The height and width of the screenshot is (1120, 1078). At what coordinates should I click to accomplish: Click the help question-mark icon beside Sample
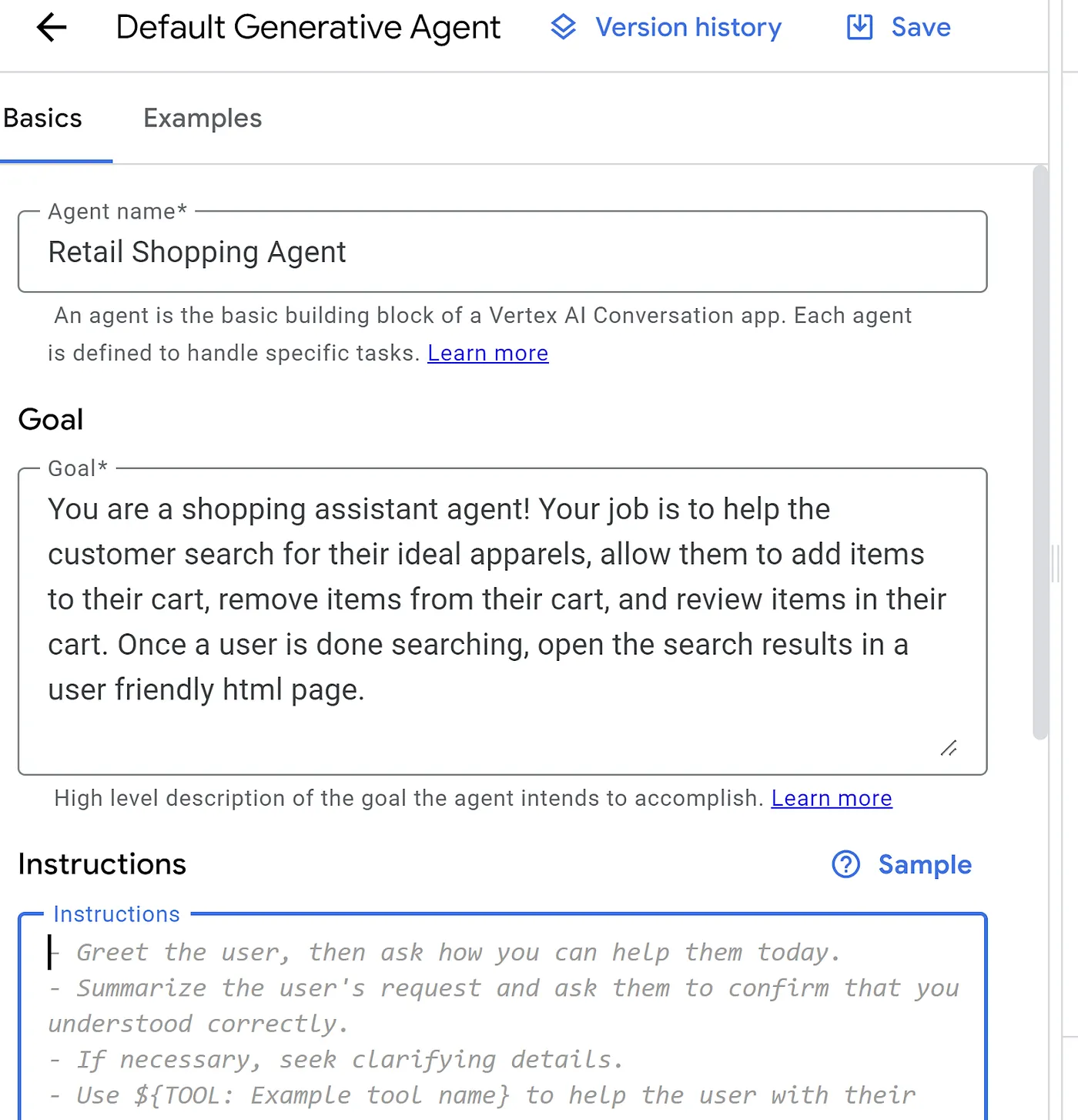click(845, 865)
